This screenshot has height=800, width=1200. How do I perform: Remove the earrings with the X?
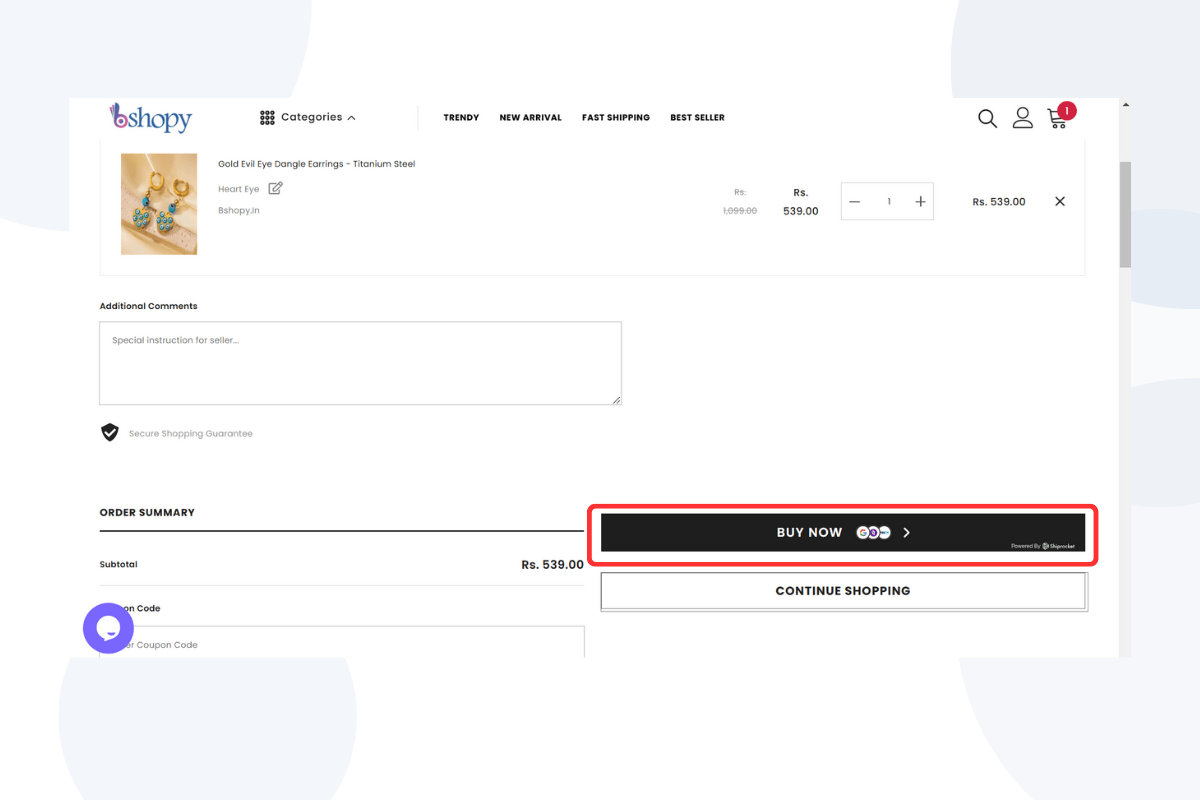pos(1060,202)
